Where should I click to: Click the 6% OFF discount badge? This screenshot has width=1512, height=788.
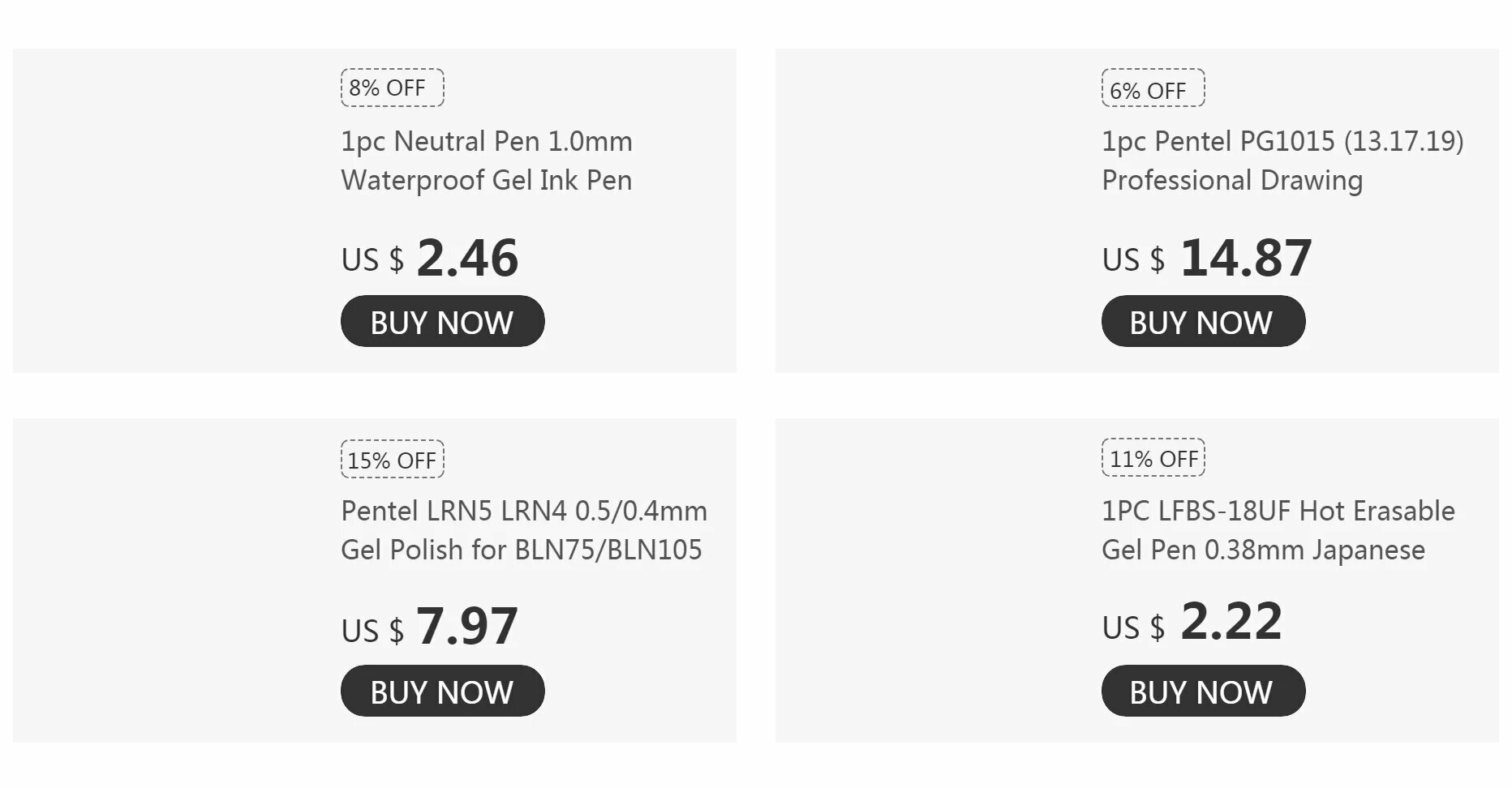click(x=1153, y=88)
